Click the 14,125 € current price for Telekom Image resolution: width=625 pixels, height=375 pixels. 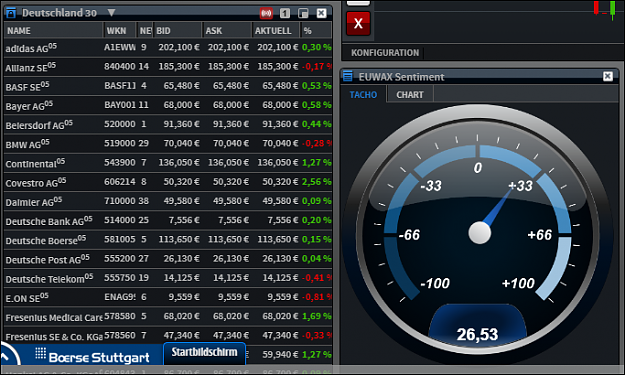point(280,278)
